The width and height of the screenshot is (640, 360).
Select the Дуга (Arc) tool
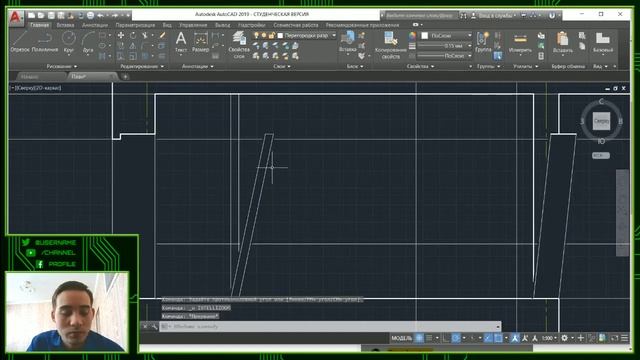88,42
